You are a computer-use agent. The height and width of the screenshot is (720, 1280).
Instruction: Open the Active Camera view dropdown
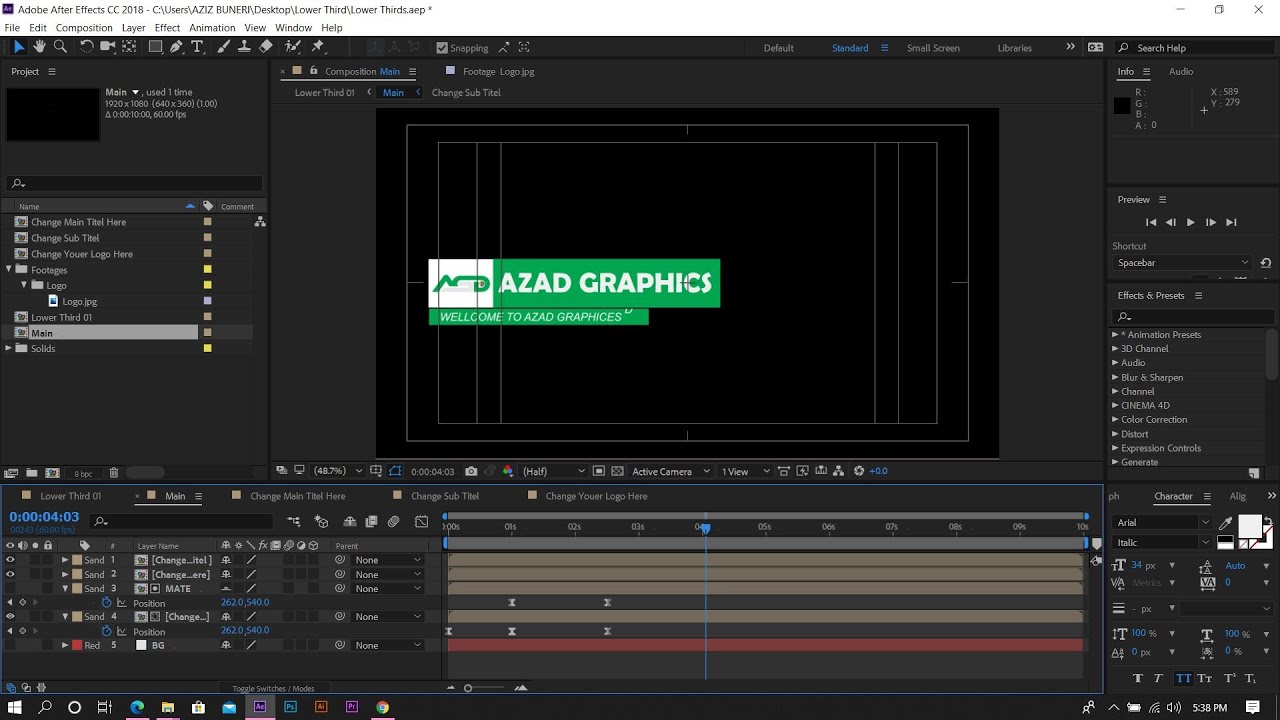pyautogui.click(x=671, y=471)
